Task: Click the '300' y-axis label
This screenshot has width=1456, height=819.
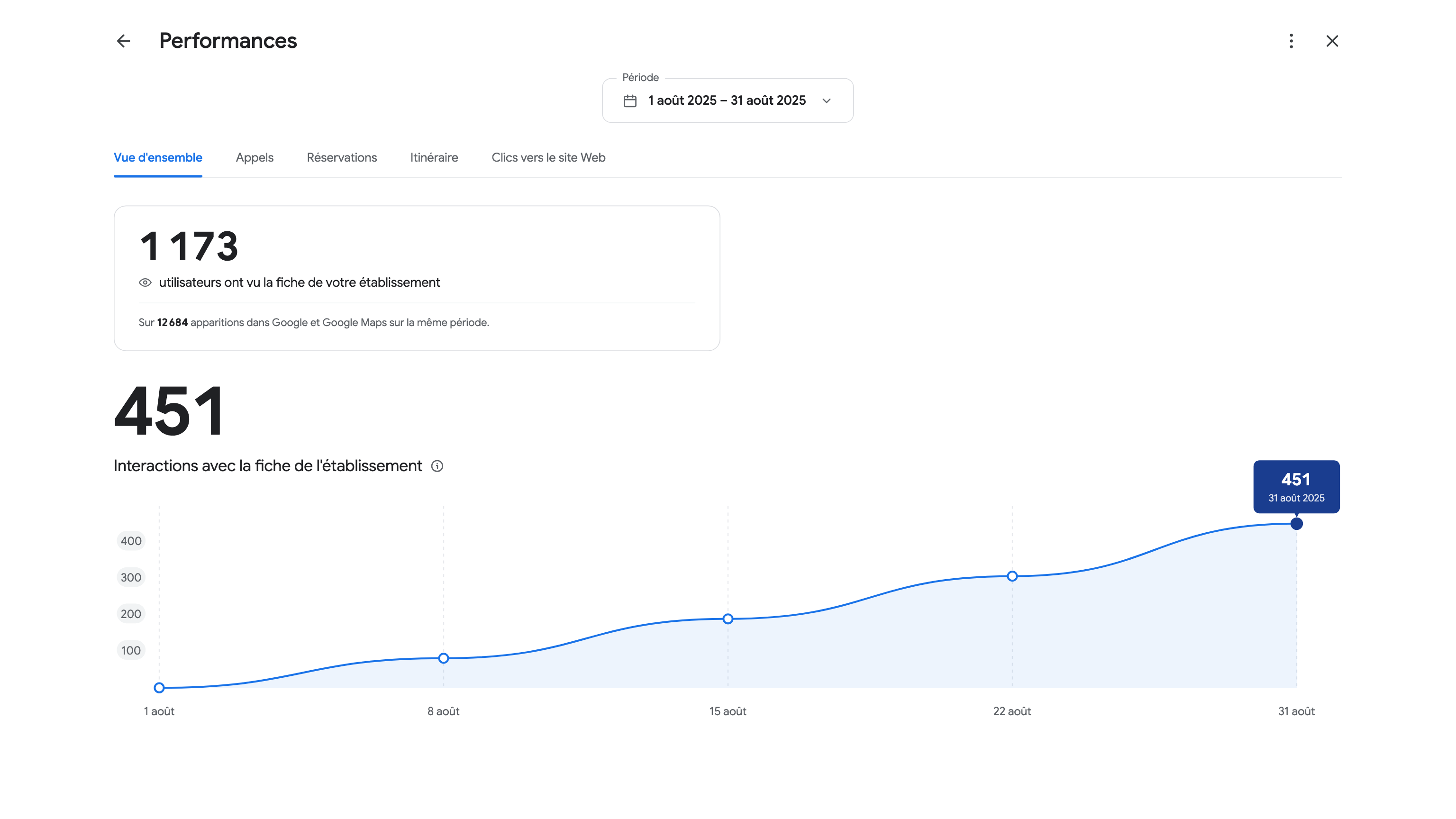Action: [x=130, y=577]
